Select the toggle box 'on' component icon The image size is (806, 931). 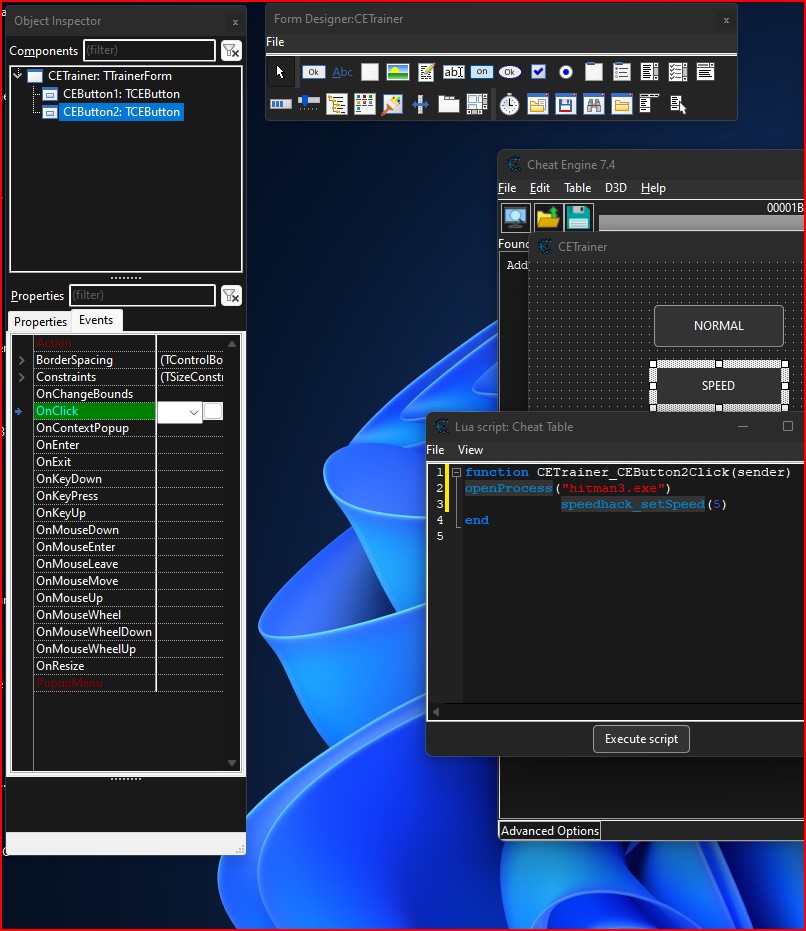tap(482, 72)
